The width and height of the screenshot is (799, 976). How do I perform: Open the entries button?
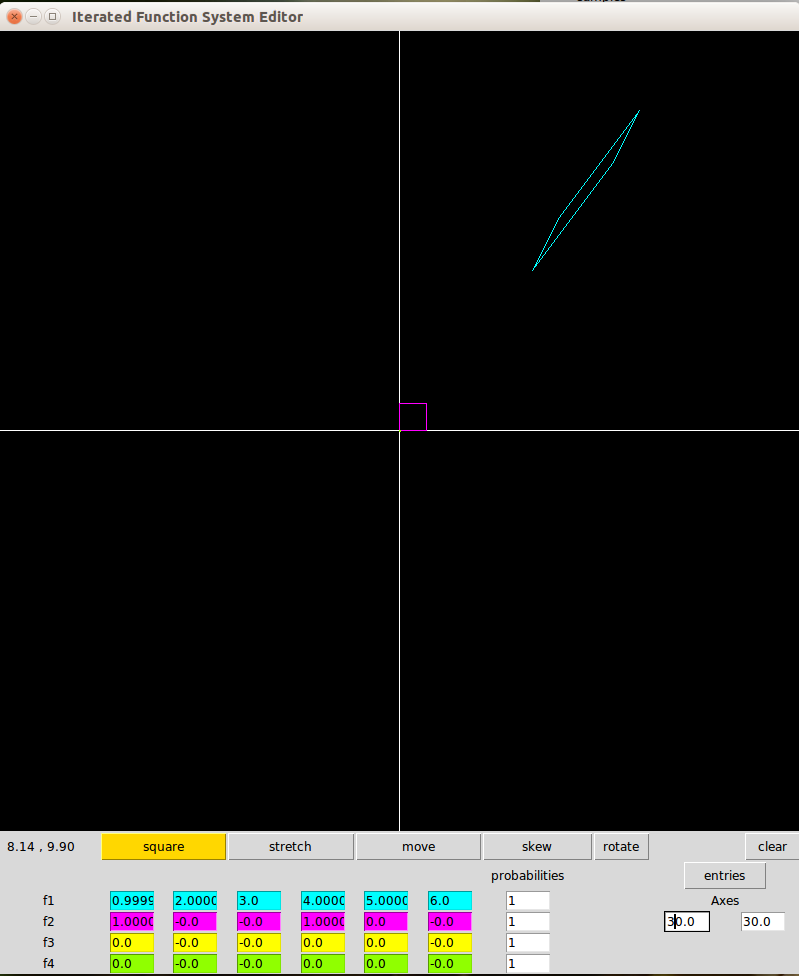coord(724,876)
